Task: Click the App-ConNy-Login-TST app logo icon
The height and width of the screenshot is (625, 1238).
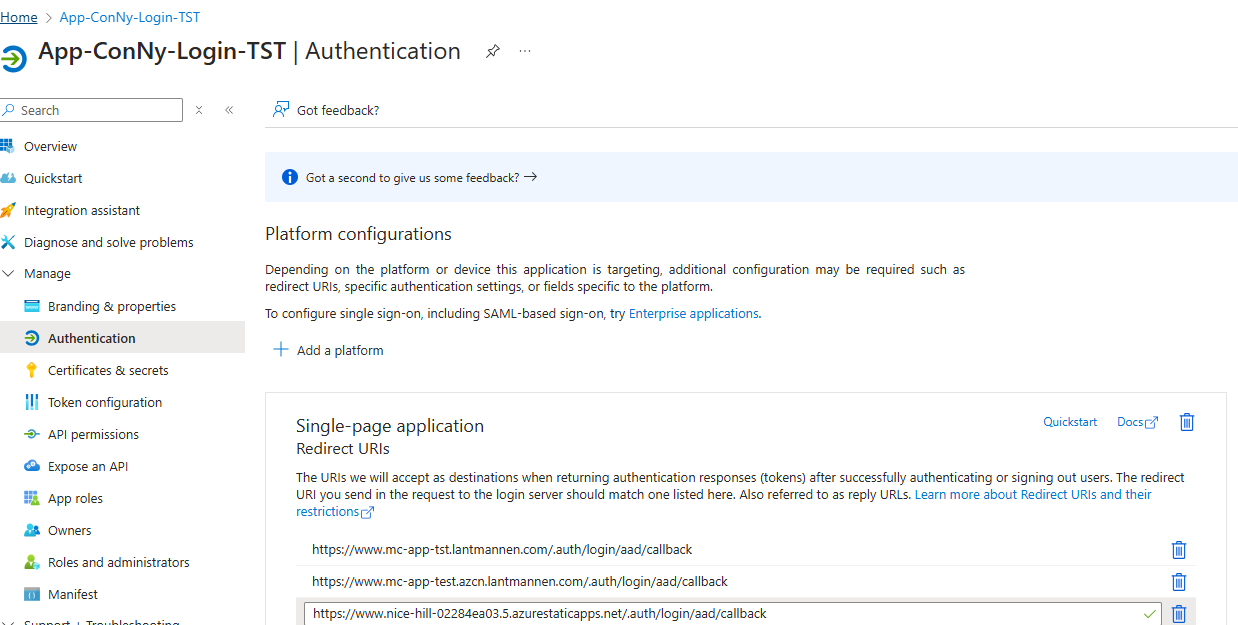Action: 14,59
